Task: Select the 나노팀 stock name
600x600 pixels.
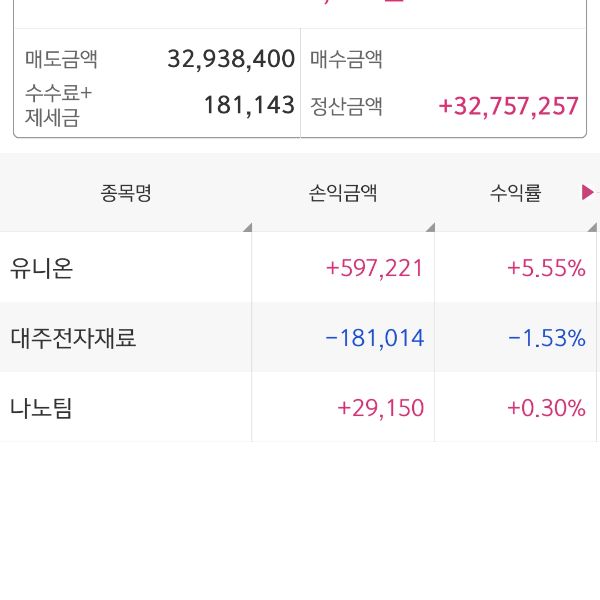Action: [x=42, y=408]
